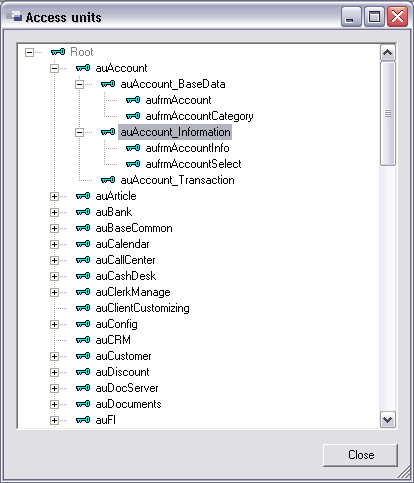Expand the auConfig node

click(54, 324)
